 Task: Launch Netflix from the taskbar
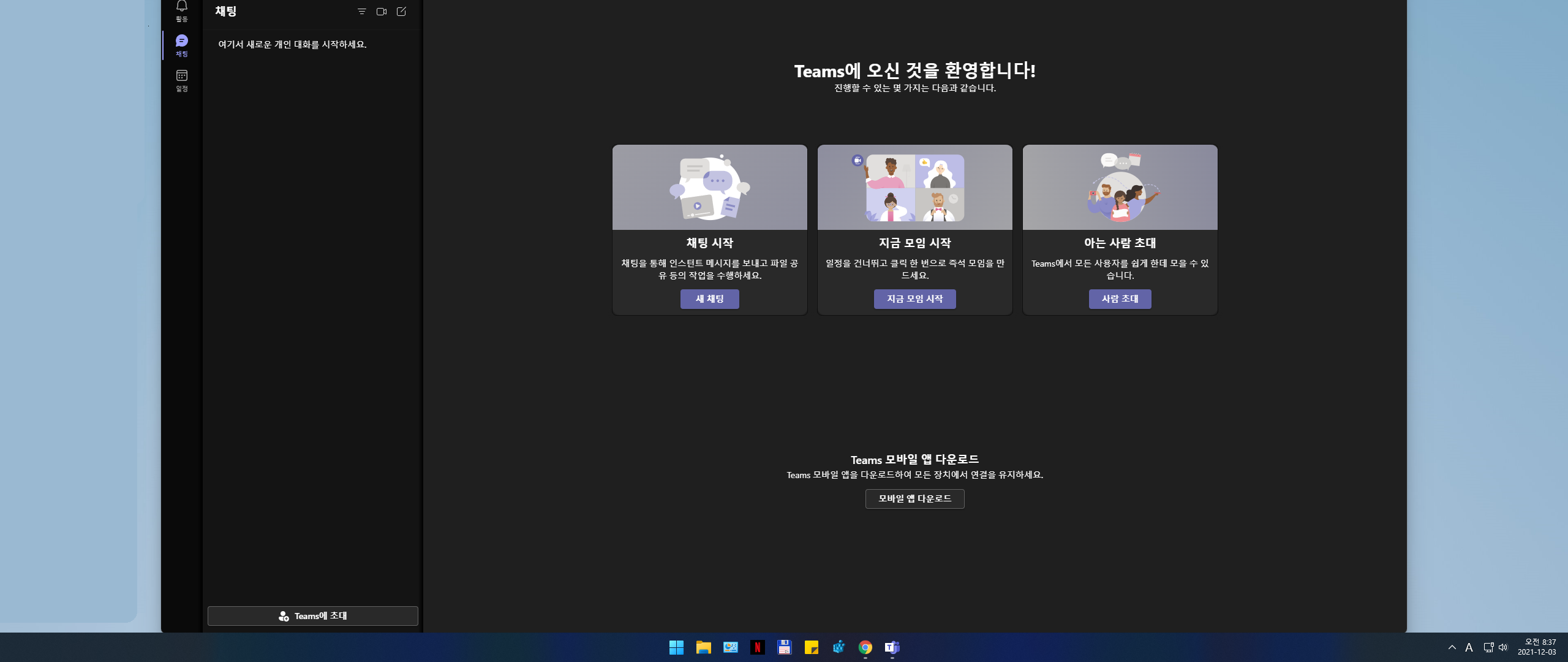click(x=757, y=647)
